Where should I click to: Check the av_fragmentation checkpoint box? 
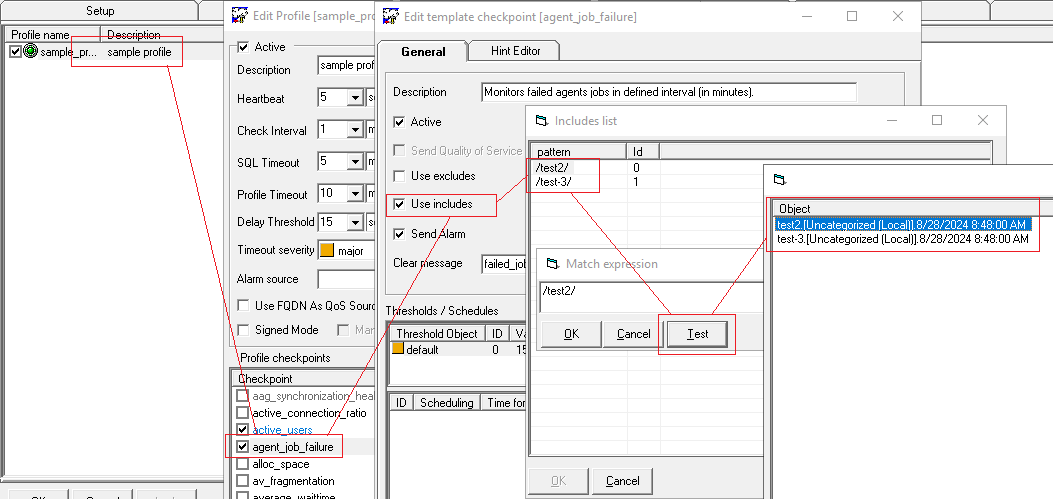243,481
